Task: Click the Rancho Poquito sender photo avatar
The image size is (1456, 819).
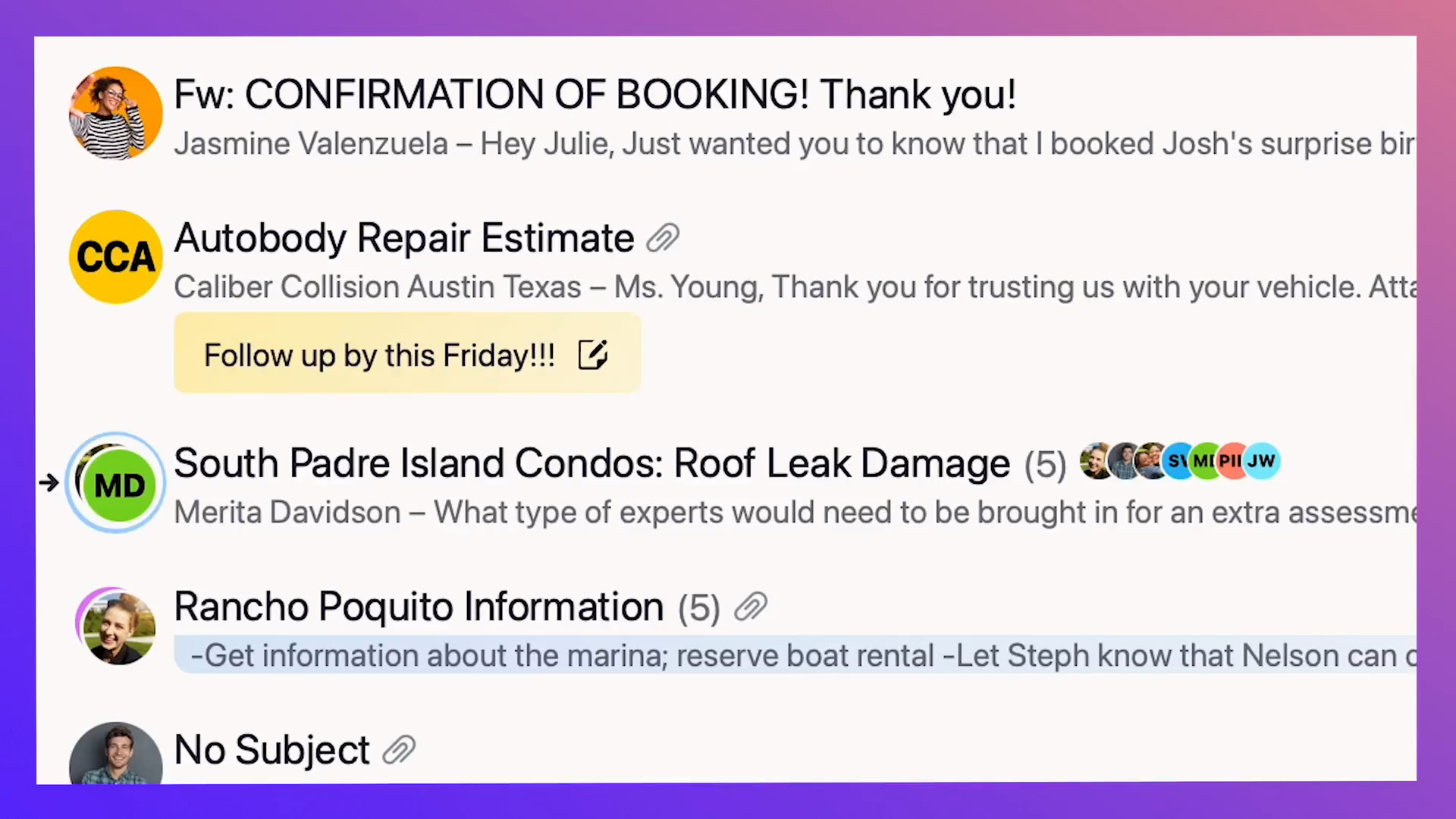Action: (x=118, y=626)
